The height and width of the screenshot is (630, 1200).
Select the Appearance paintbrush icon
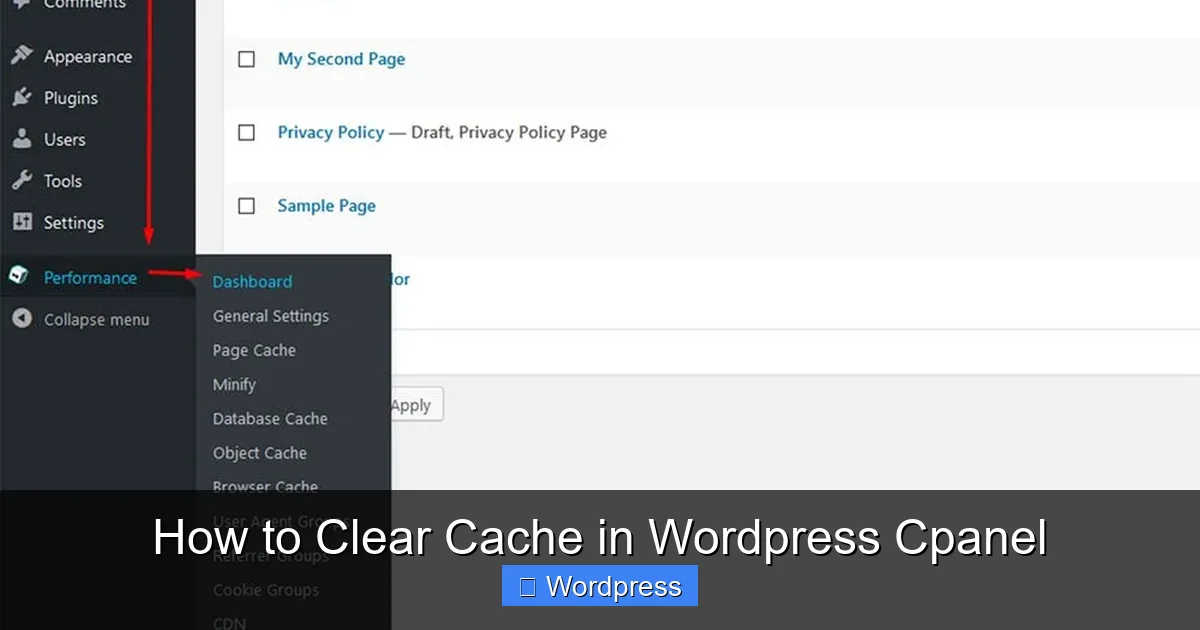(22, 55)
